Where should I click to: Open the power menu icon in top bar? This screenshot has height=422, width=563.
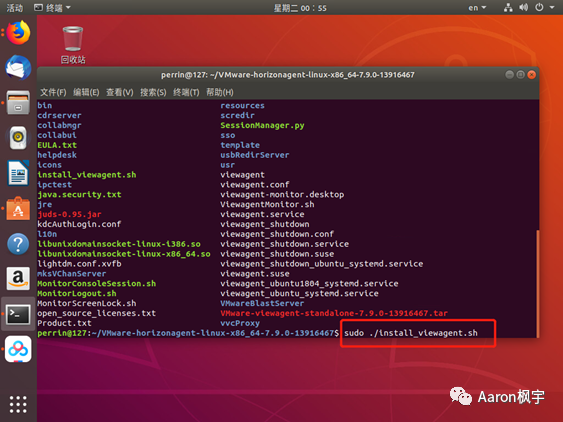539,8
